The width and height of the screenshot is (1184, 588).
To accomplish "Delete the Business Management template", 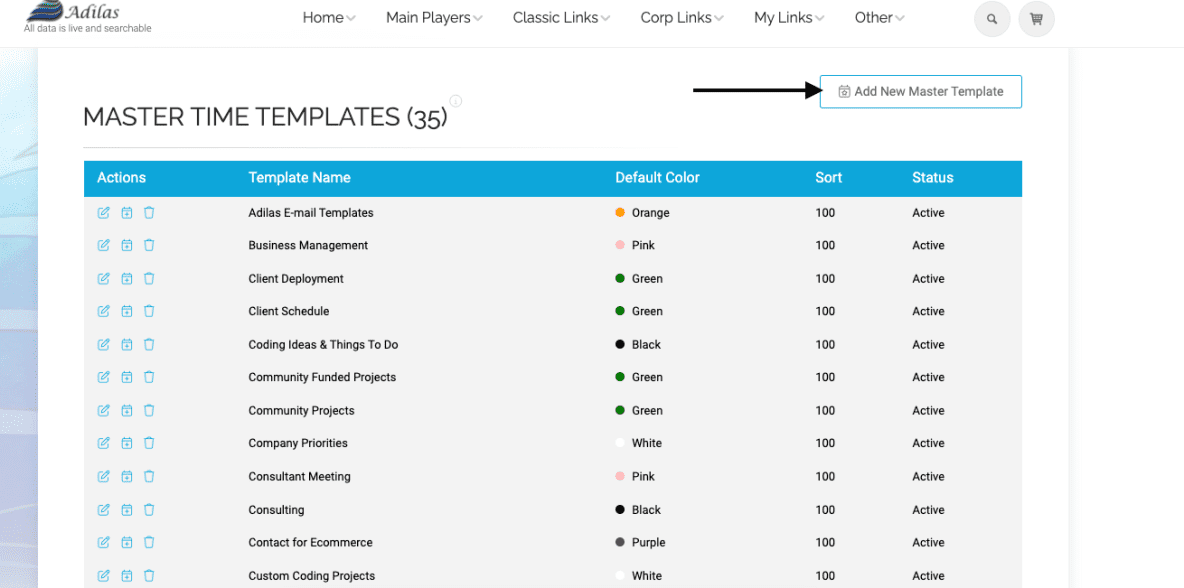I will (x=150, y=245).
